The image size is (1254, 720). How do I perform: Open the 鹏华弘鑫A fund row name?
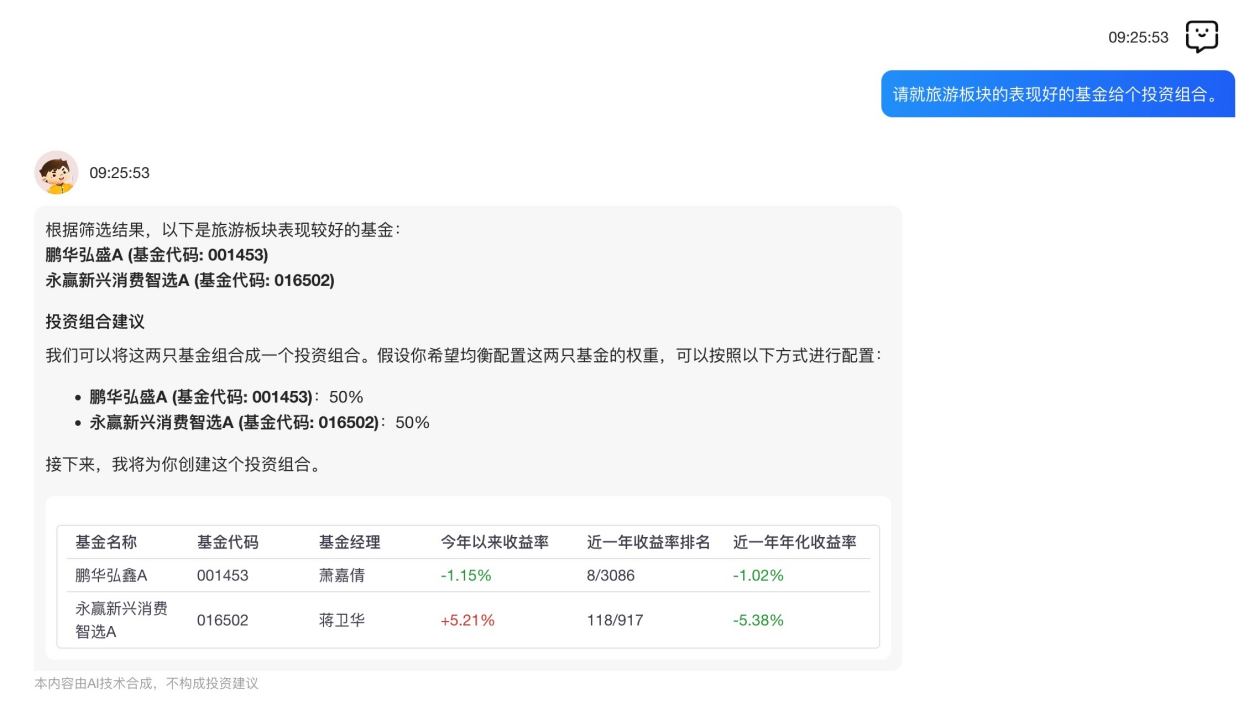(x=111, y=575)
